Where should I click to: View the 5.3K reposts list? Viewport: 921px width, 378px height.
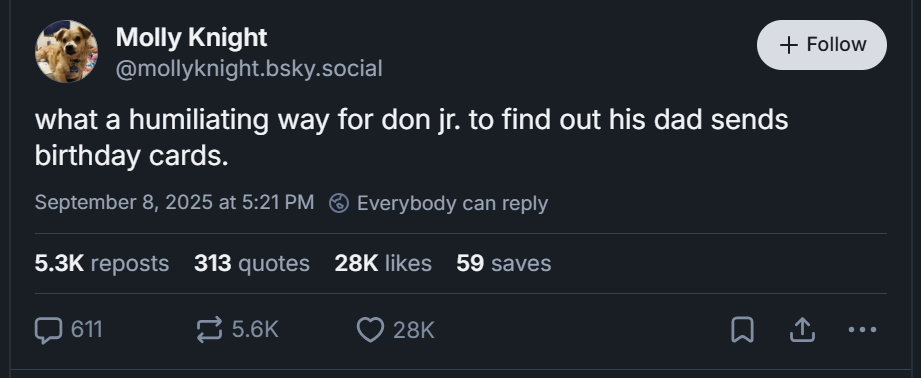[x=102, y=264]
